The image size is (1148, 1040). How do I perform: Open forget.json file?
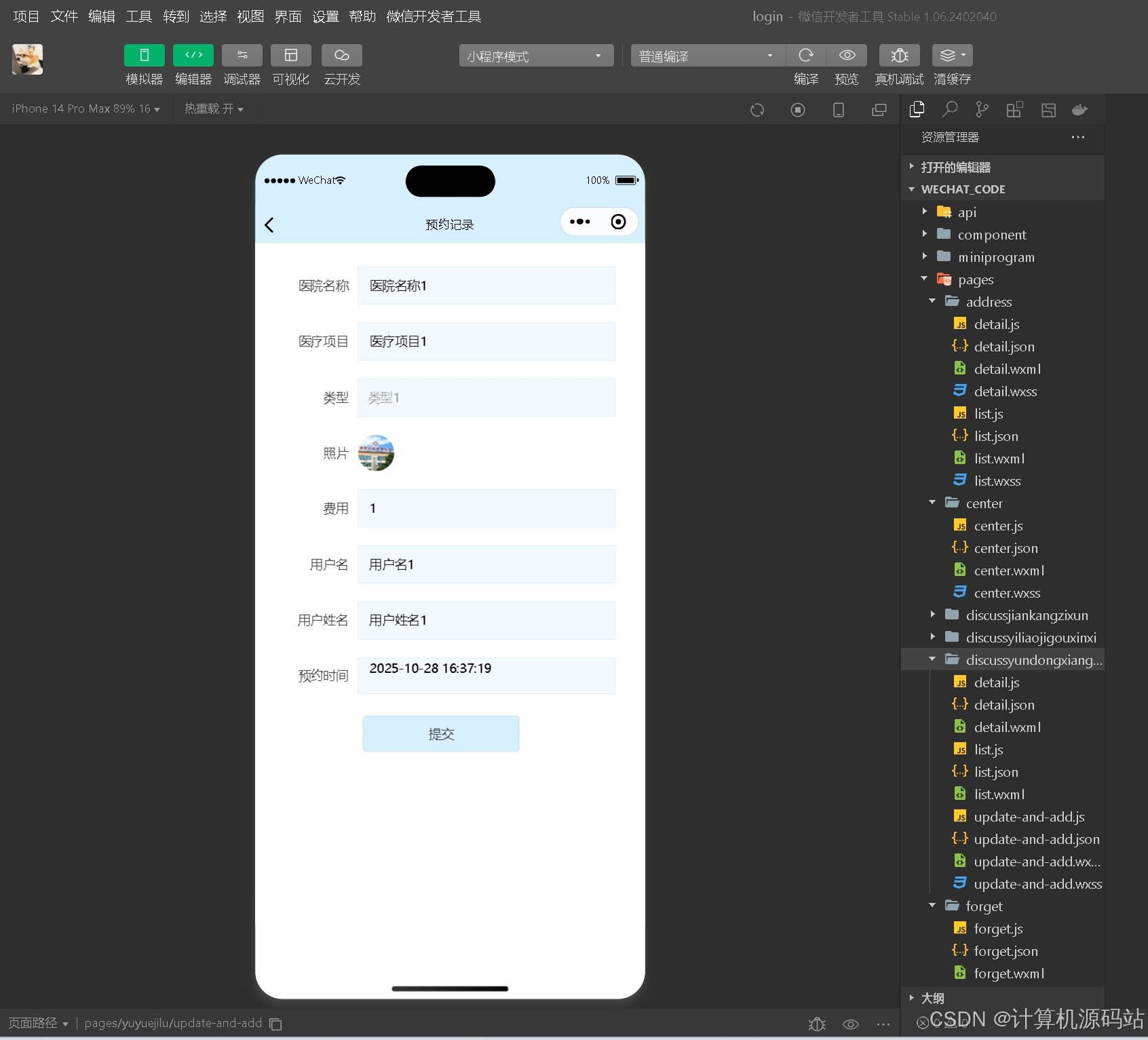pyautogui.click(x=1003, y=950)
